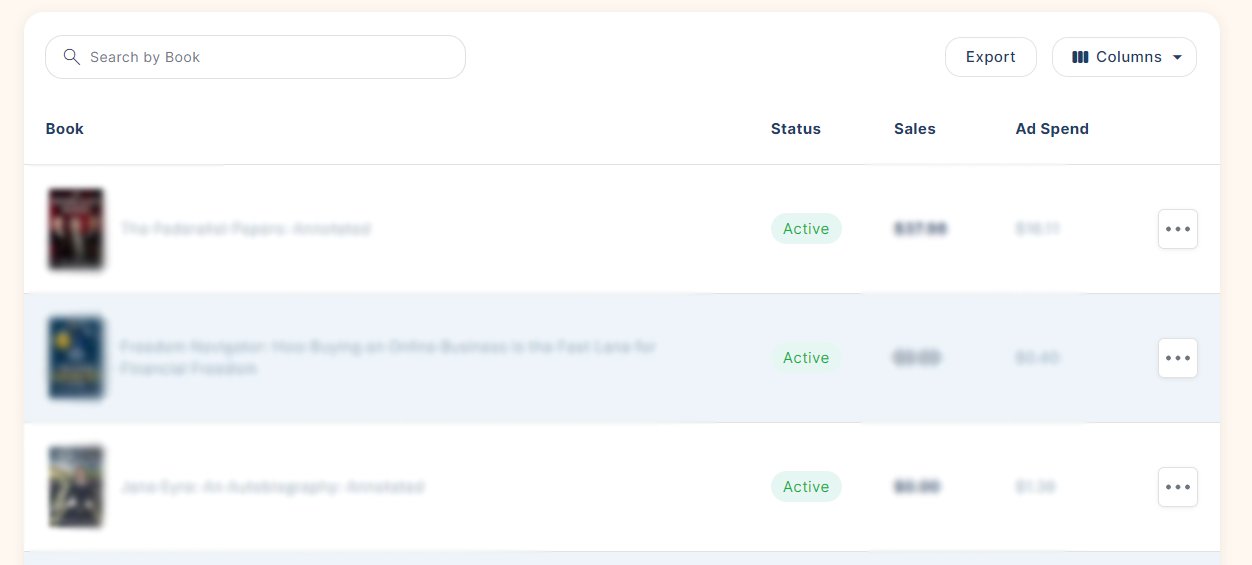Click the Export button
Image resolution: width=1252 pixels, height=565 pixels.
click(991, 57)
